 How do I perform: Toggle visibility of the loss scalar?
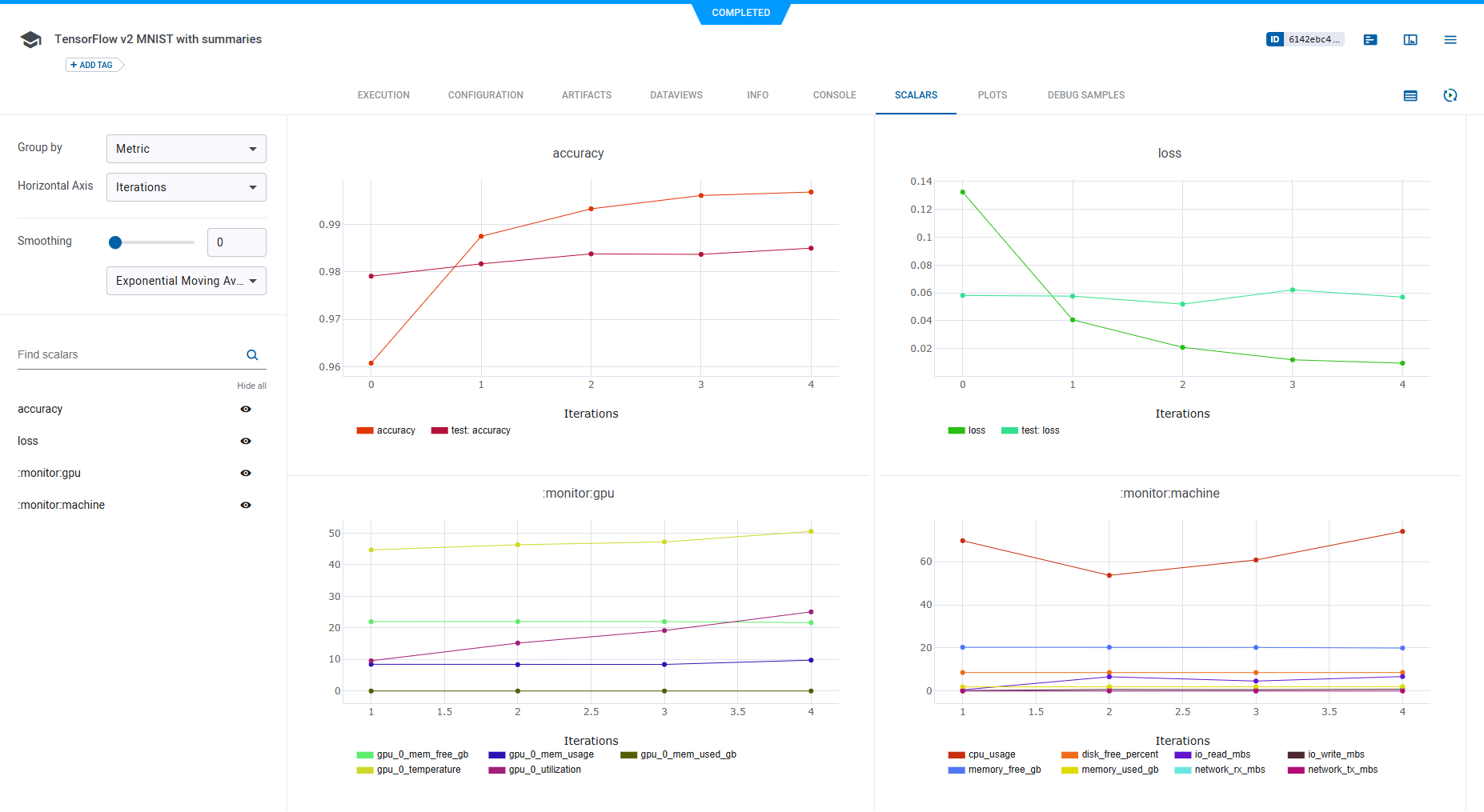tap(246, 442)
